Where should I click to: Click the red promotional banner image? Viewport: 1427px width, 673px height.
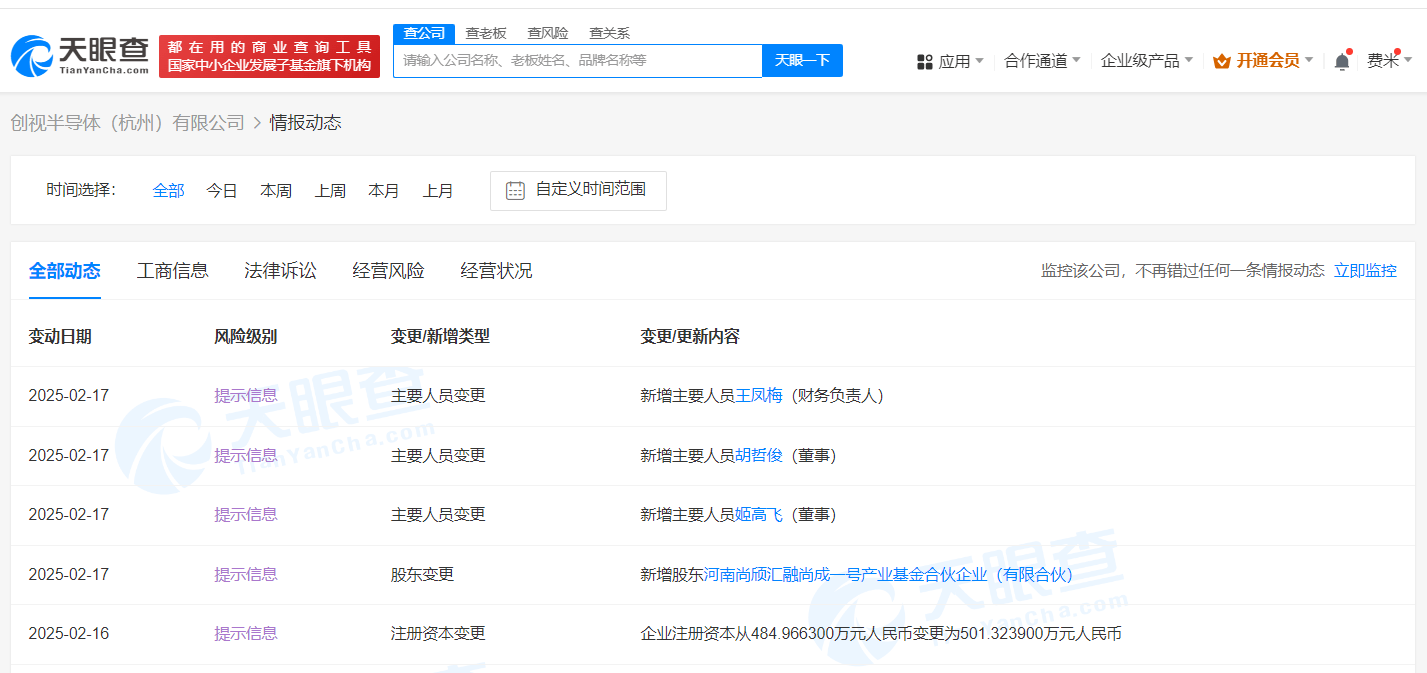coord(269,56)
